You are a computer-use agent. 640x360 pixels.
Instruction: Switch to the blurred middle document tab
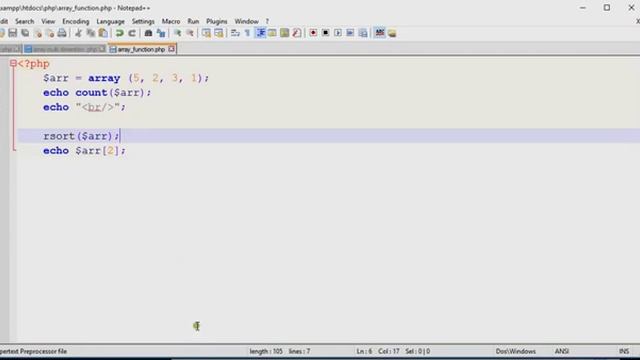click(x=64, y=49)
